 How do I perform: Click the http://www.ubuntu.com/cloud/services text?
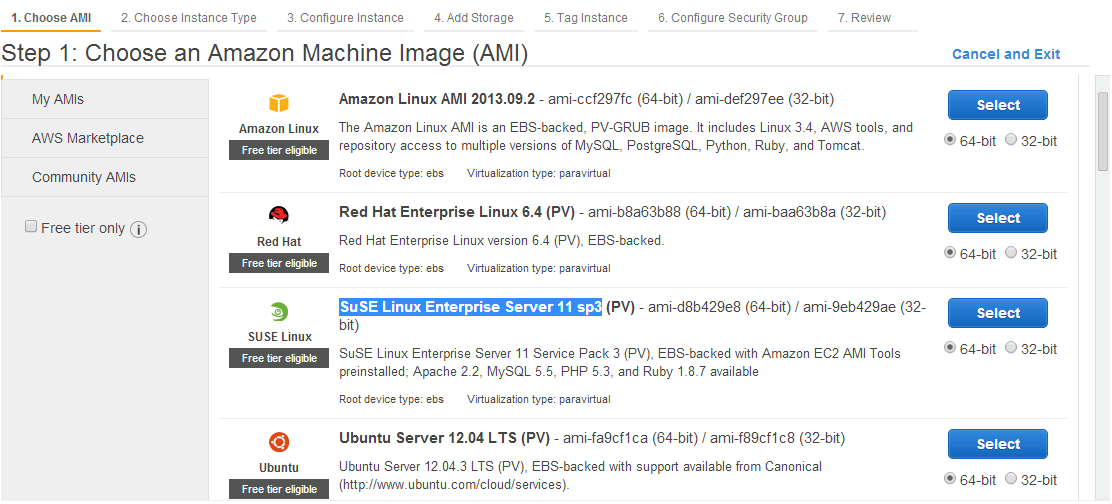pyautogui.click(x=454, y=485)
